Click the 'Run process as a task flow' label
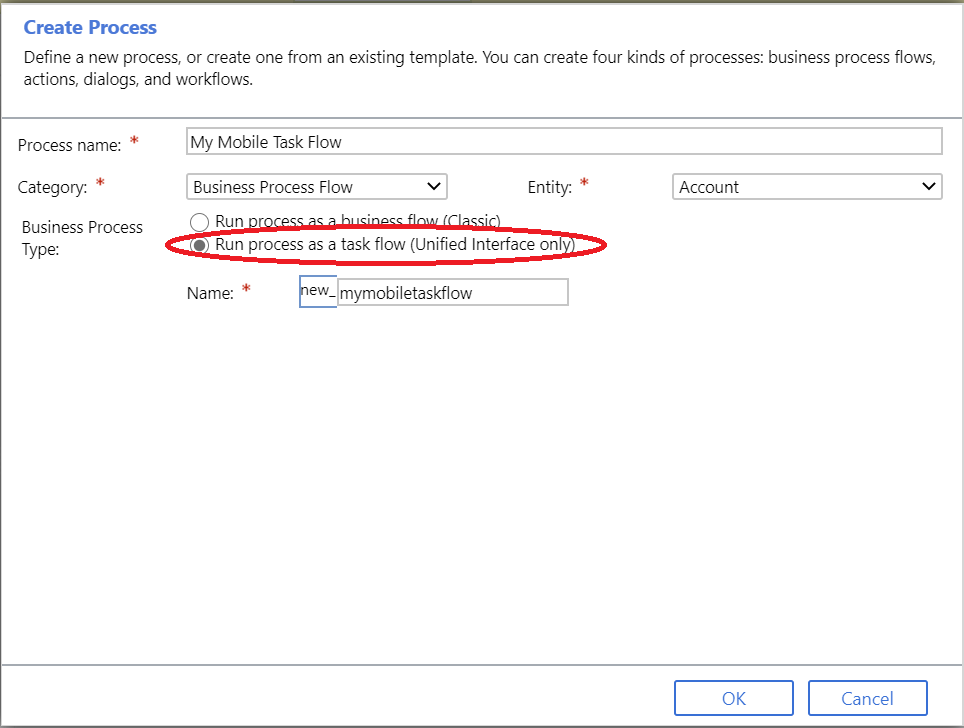This screenshot has width=964, height=728. pos(395,245)
